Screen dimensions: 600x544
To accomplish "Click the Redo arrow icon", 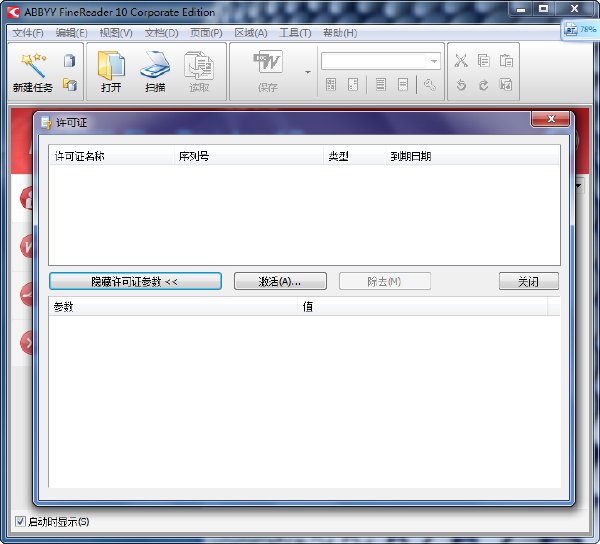I will pos(483,85).
